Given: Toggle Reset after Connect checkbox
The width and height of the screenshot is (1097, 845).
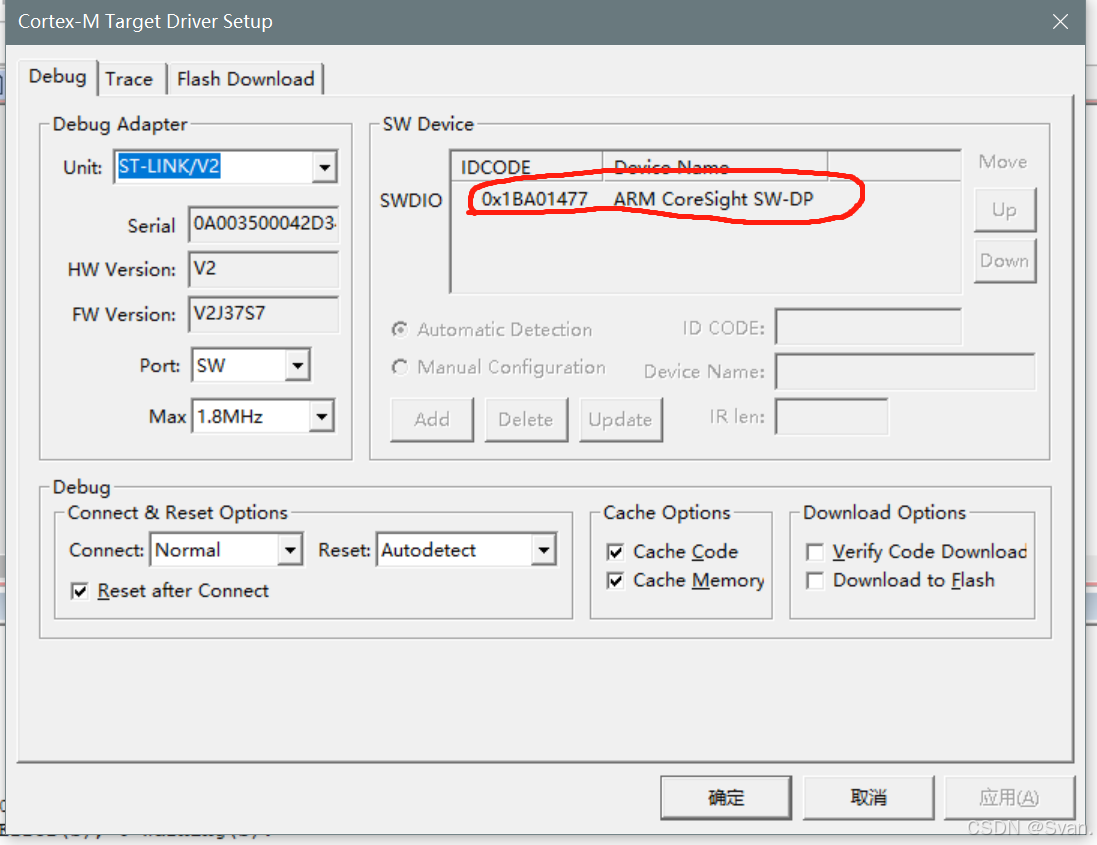Looking at the screenshot, I should click(x=80, y=592).
